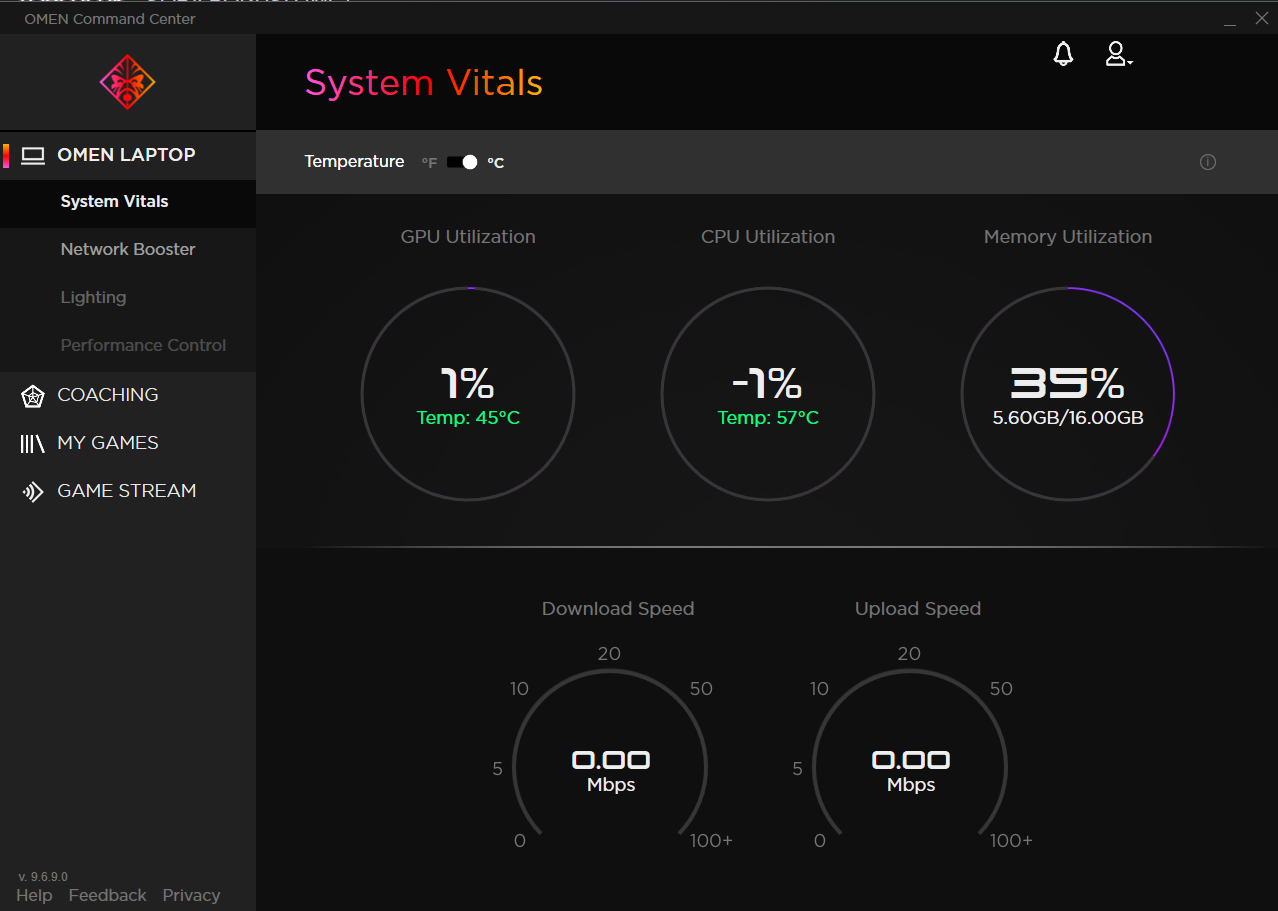Screen dimensions: 1278x911
Task: Click the temperature info icon
Action: point(1208,162)
